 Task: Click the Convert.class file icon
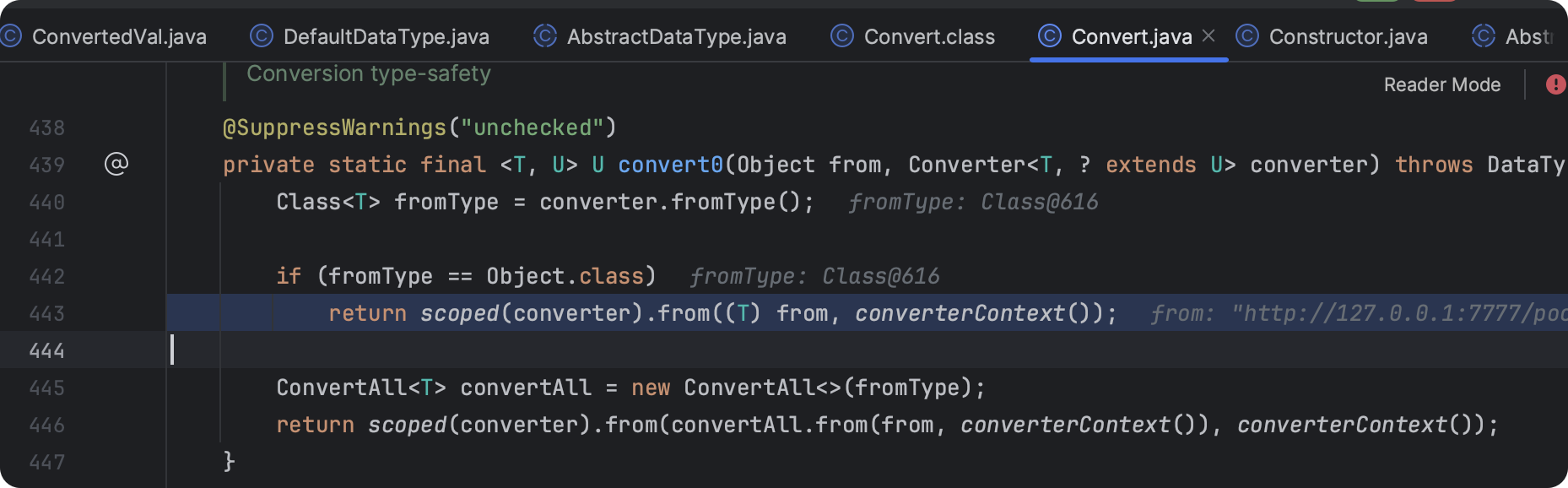point(842,36)
